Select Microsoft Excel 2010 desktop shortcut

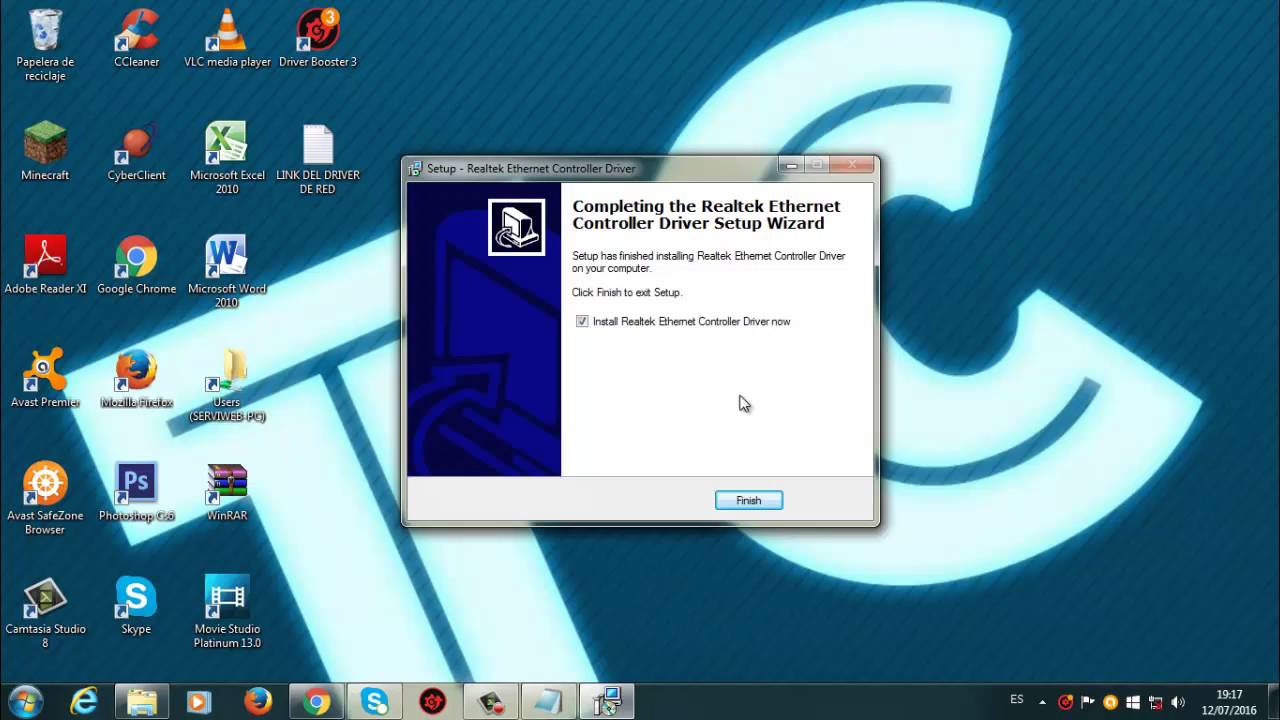click(x=227, y=159)
